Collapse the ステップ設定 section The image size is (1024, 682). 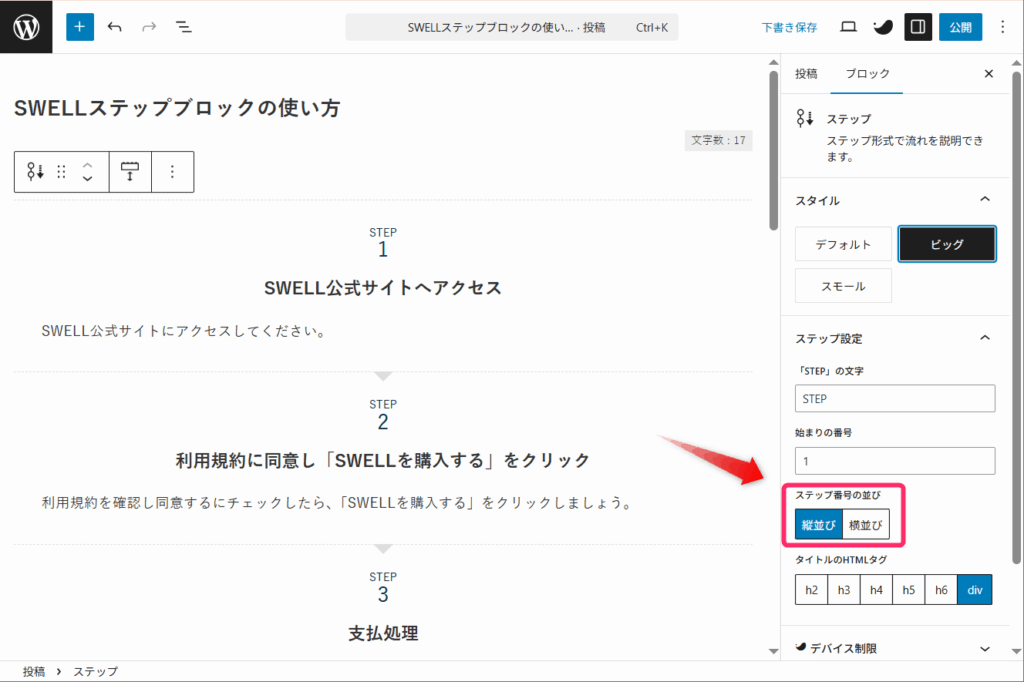click(984, 338)
